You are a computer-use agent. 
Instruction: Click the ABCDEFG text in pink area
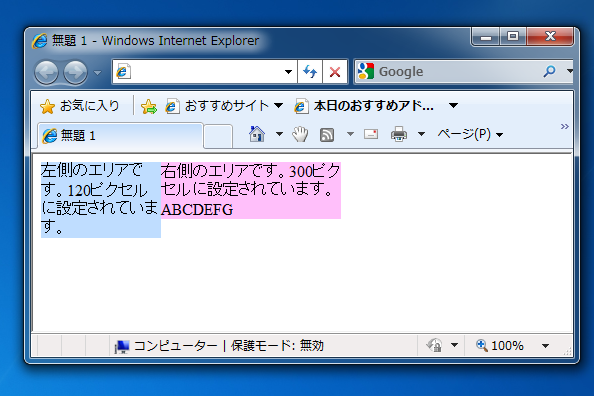pyautogui.click(x=197, y=210)
